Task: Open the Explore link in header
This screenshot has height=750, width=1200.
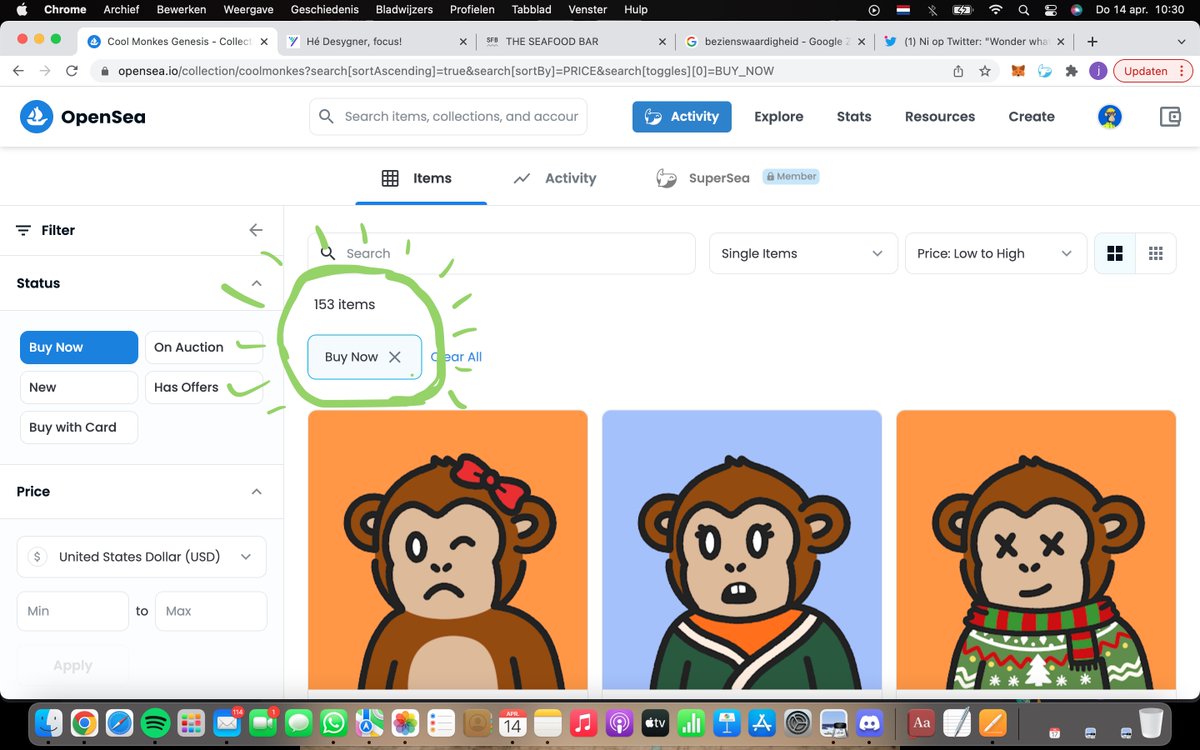Action: click(778, 116)
